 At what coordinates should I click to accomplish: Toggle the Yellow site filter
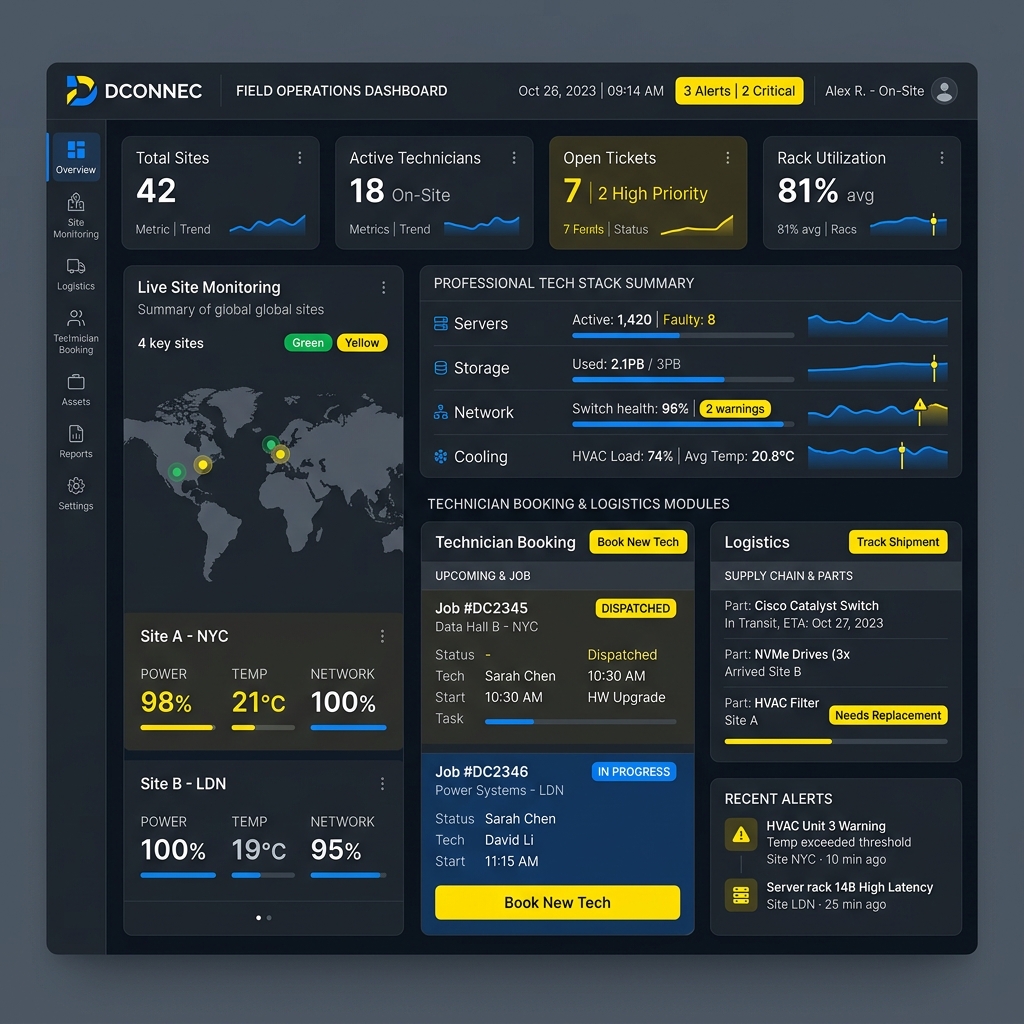[x=362, y=343]
